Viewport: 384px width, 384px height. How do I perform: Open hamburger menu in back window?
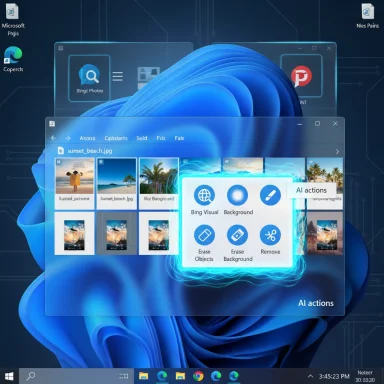coord(117,76)
